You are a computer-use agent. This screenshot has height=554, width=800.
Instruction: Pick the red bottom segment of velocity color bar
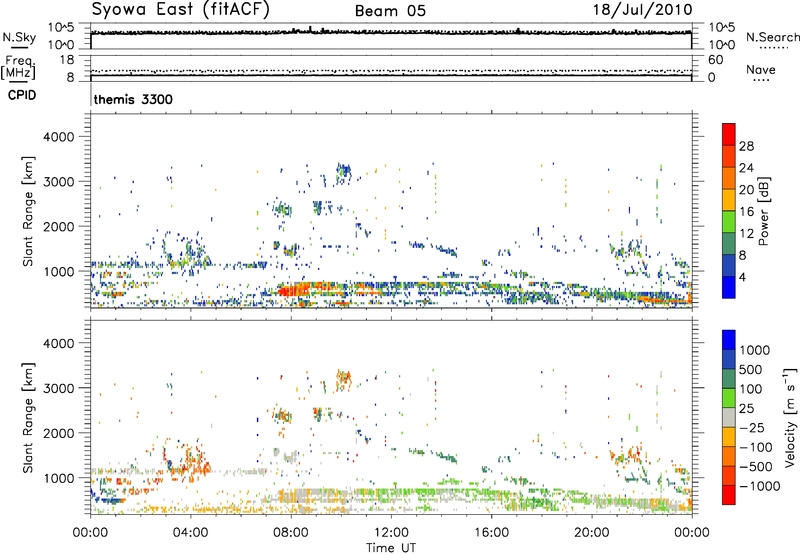[x=729, y=495]
